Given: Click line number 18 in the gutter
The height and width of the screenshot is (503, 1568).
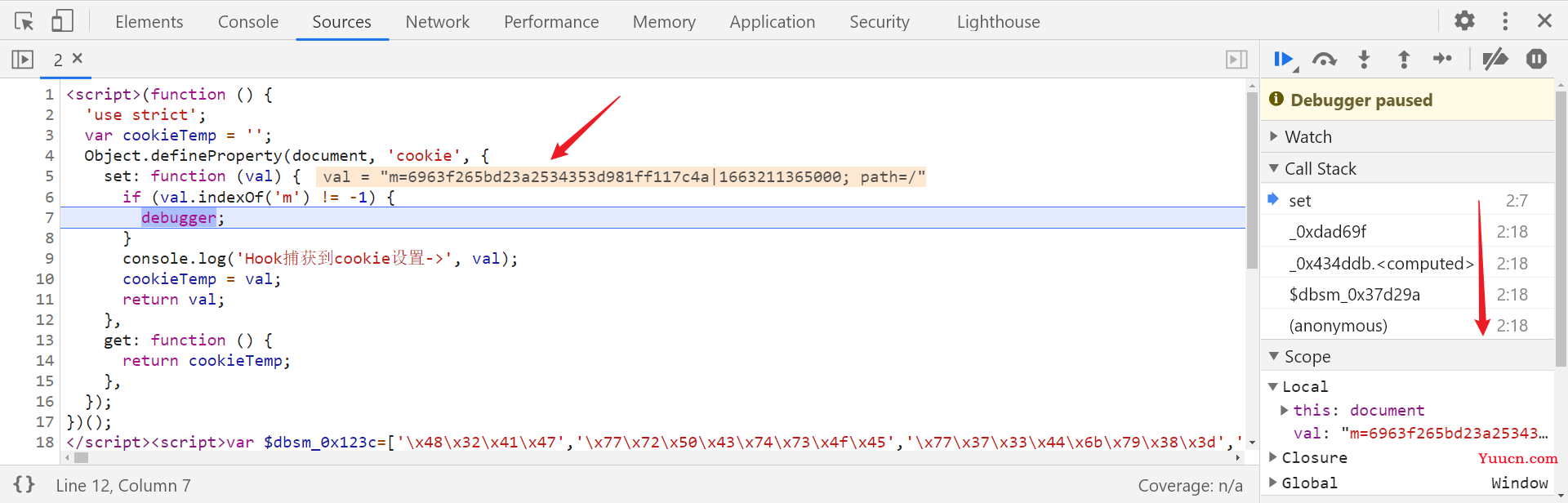Looking at the screenshot, I should [45, 442].
